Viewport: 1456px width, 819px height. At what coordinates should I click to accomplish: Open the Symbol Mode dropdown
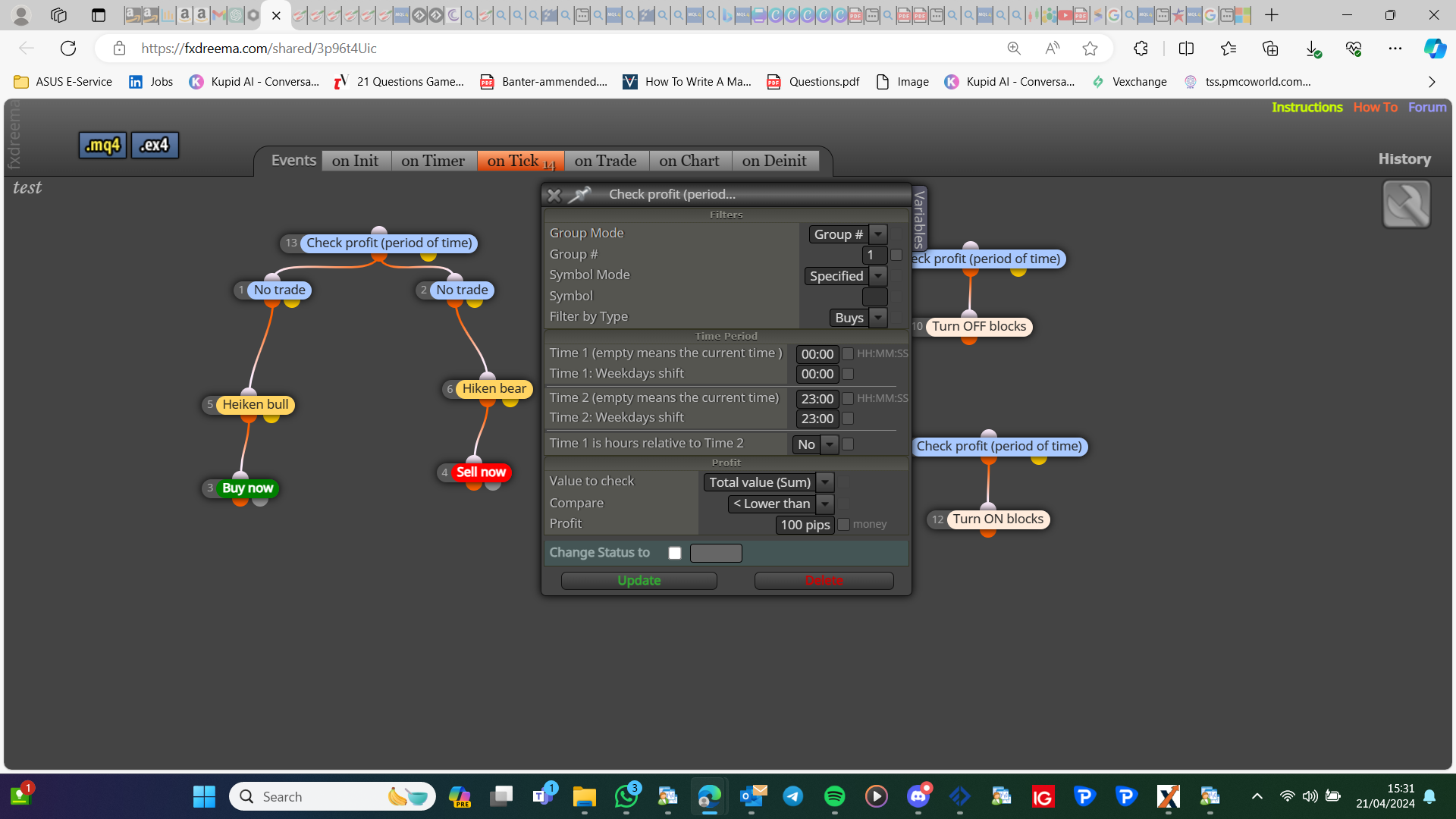(846, 276)
